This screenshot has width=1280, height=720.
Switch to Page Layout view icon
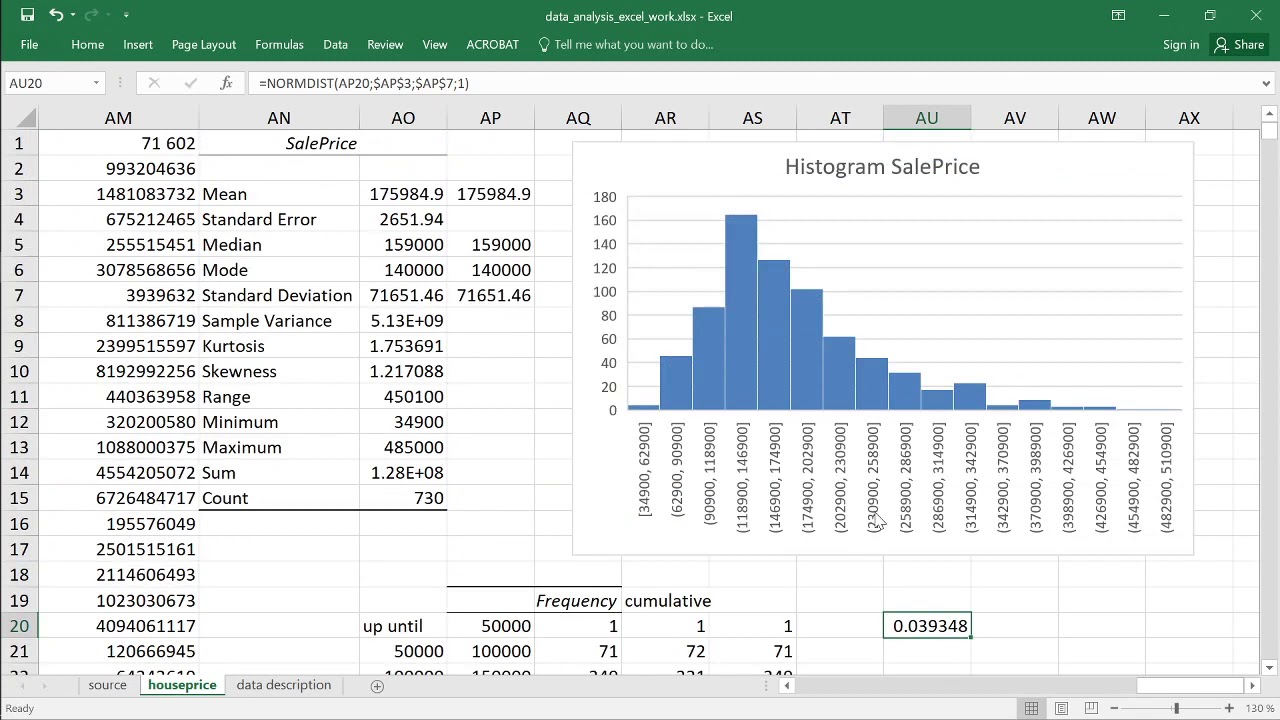(x=1062, y=708)
